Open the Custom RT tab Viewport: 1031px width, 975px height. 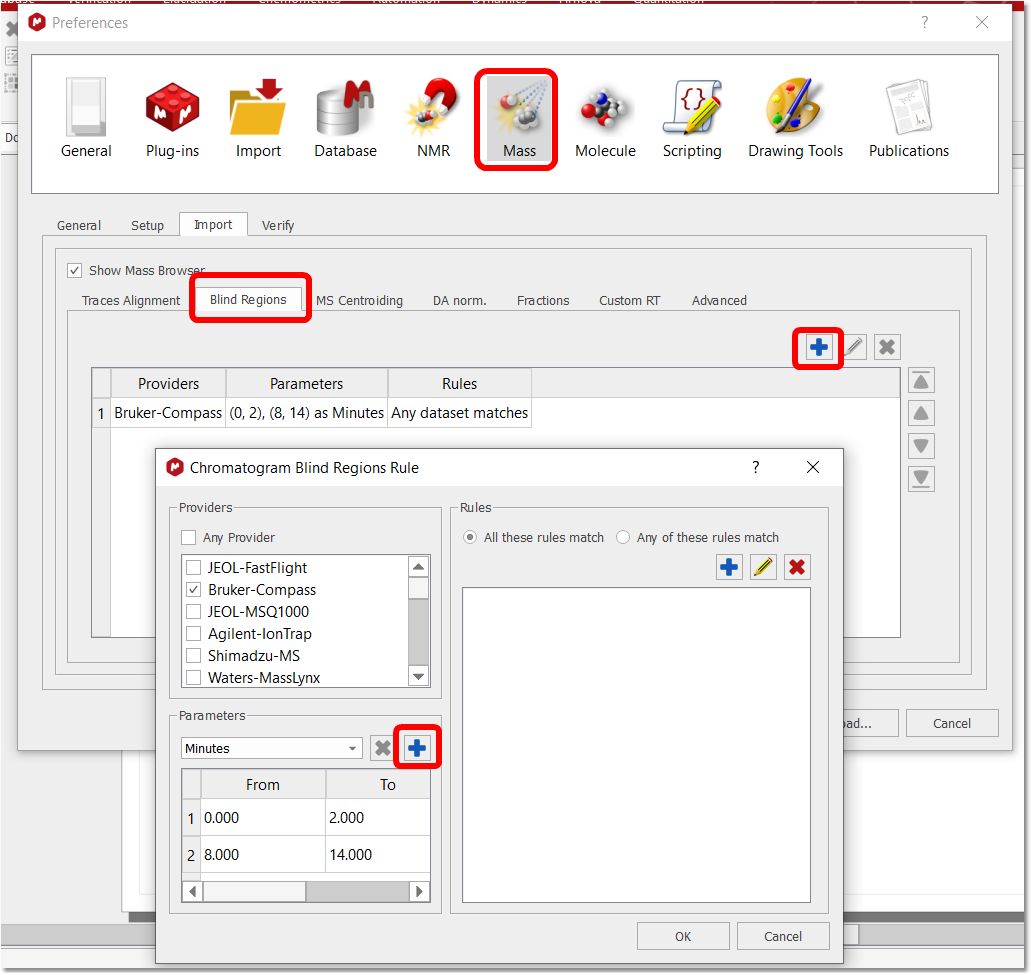tap(629, 300)
